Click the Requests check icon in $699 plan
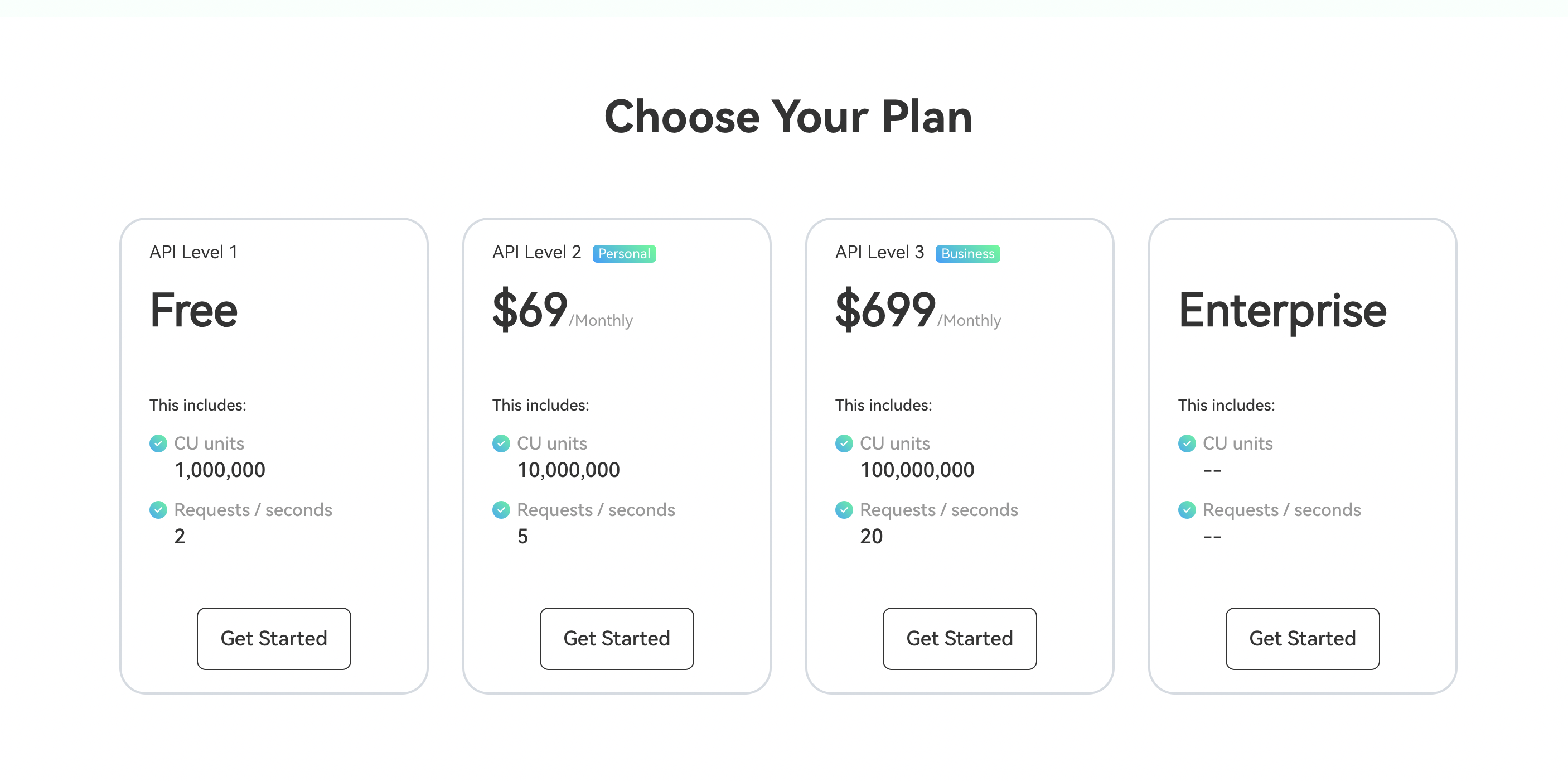Viewport: 1568px width, 781px height. (844, 509)
